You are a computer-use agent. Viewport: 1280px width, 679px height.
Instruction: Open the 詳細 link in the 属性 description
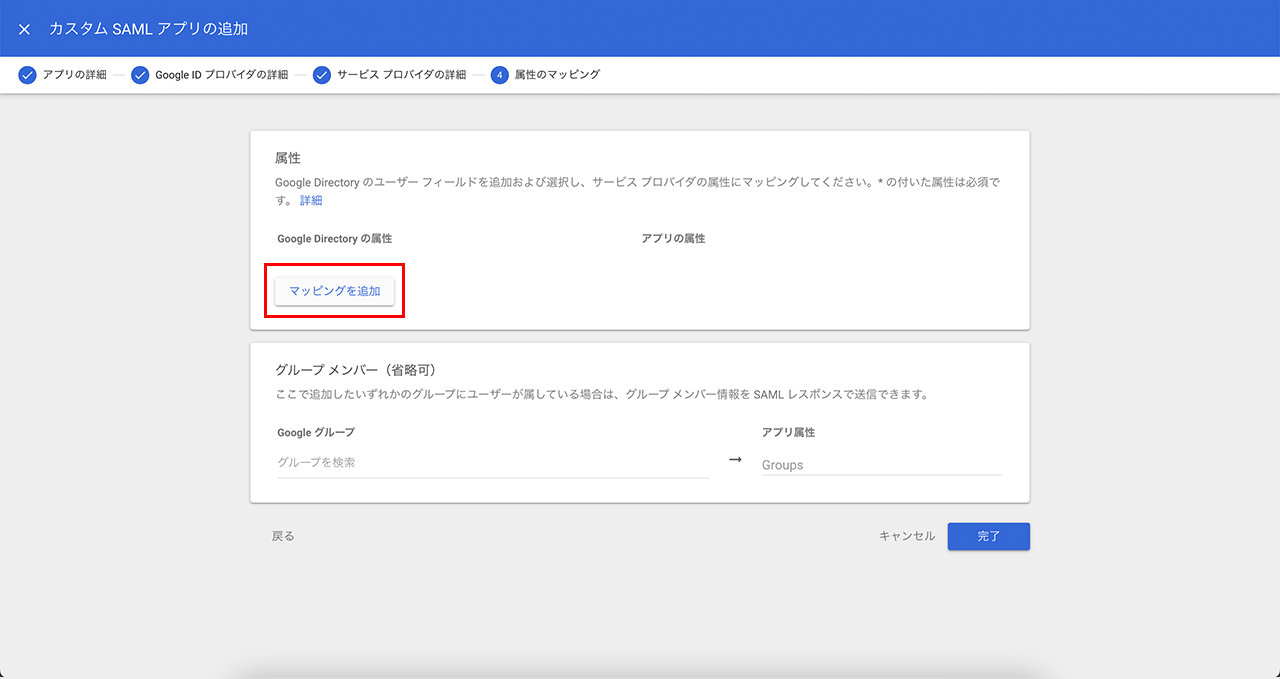pyautogui.click(x=311, y=201)
